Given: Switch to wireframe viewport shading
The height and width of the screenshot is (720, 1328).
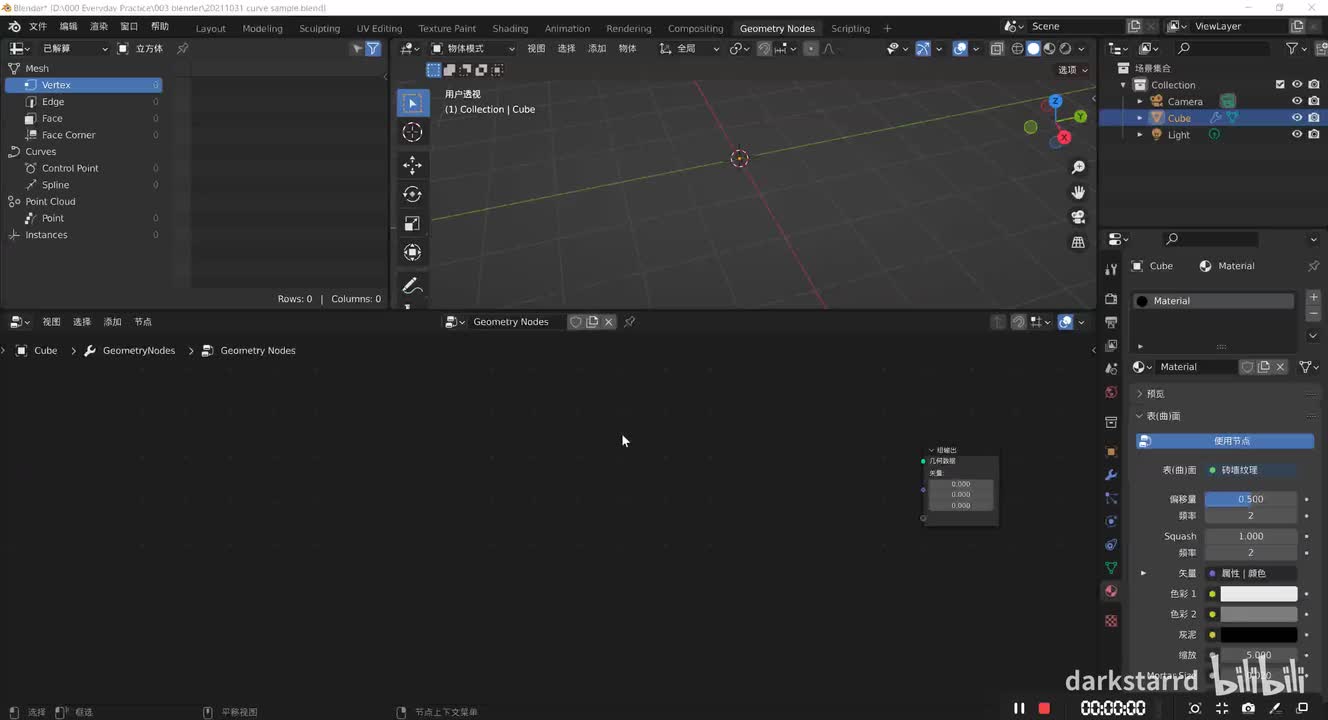Looking at the screenshot, I should click(1018, 48).
